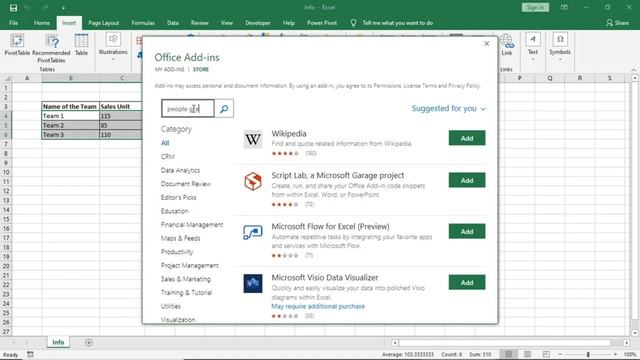Viewport: 640px width, 360px height.
Task: Click the Sign in button
Action: pyautogui.click(x=535, y=7)
